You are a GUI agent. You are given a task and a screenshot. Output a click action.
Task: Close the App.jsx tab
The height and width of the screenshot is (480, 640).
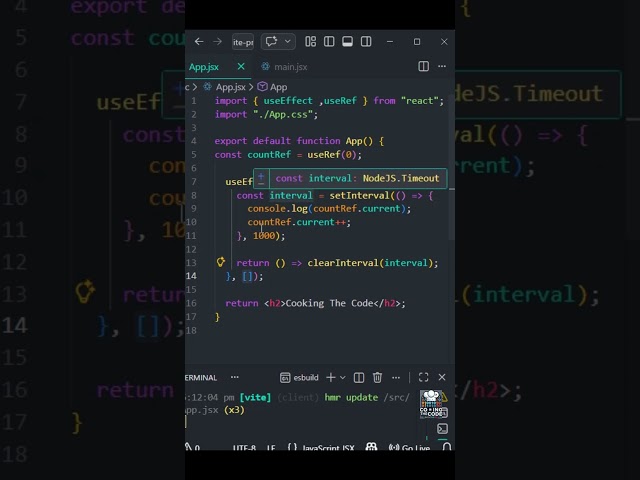(241, 67)
